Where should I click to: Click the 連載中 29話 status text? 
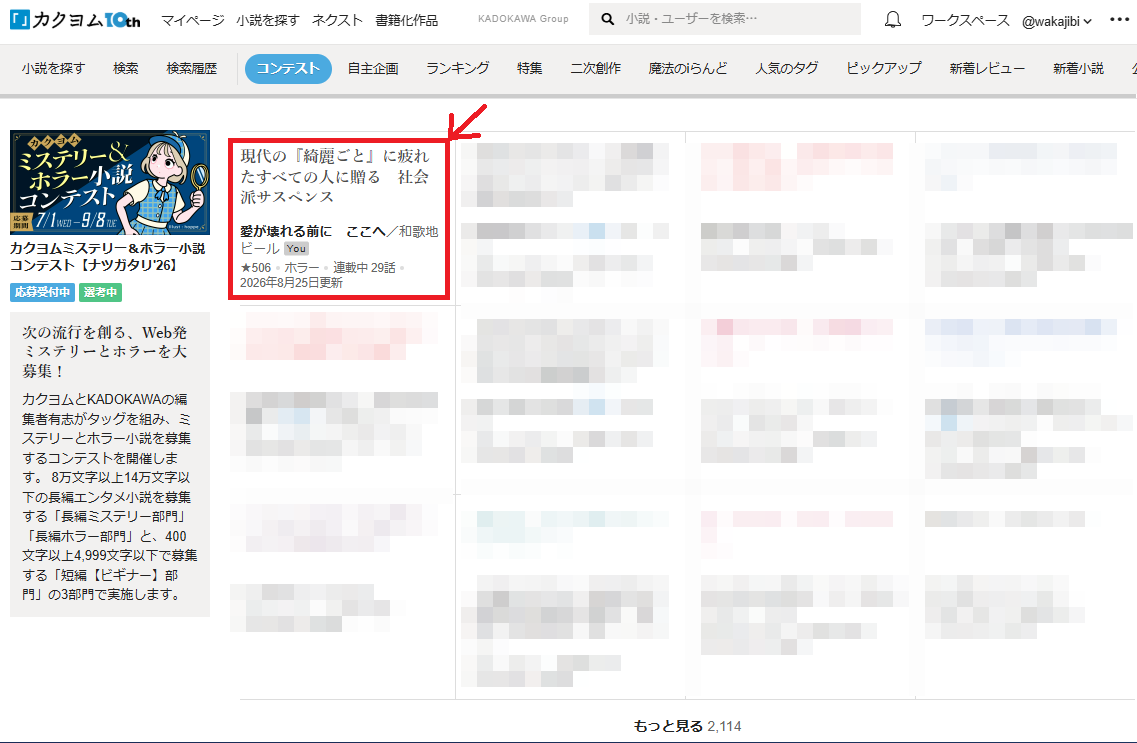pos(364,267)
